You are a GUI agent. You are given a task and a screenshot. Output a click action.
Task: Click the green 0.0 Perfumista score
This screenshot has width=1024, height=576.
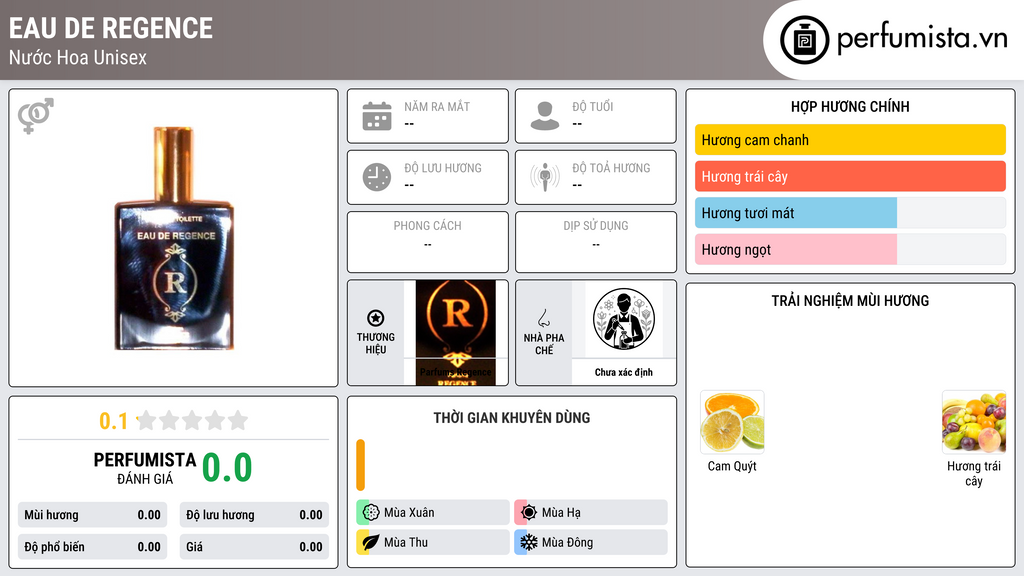click(227, 468)
